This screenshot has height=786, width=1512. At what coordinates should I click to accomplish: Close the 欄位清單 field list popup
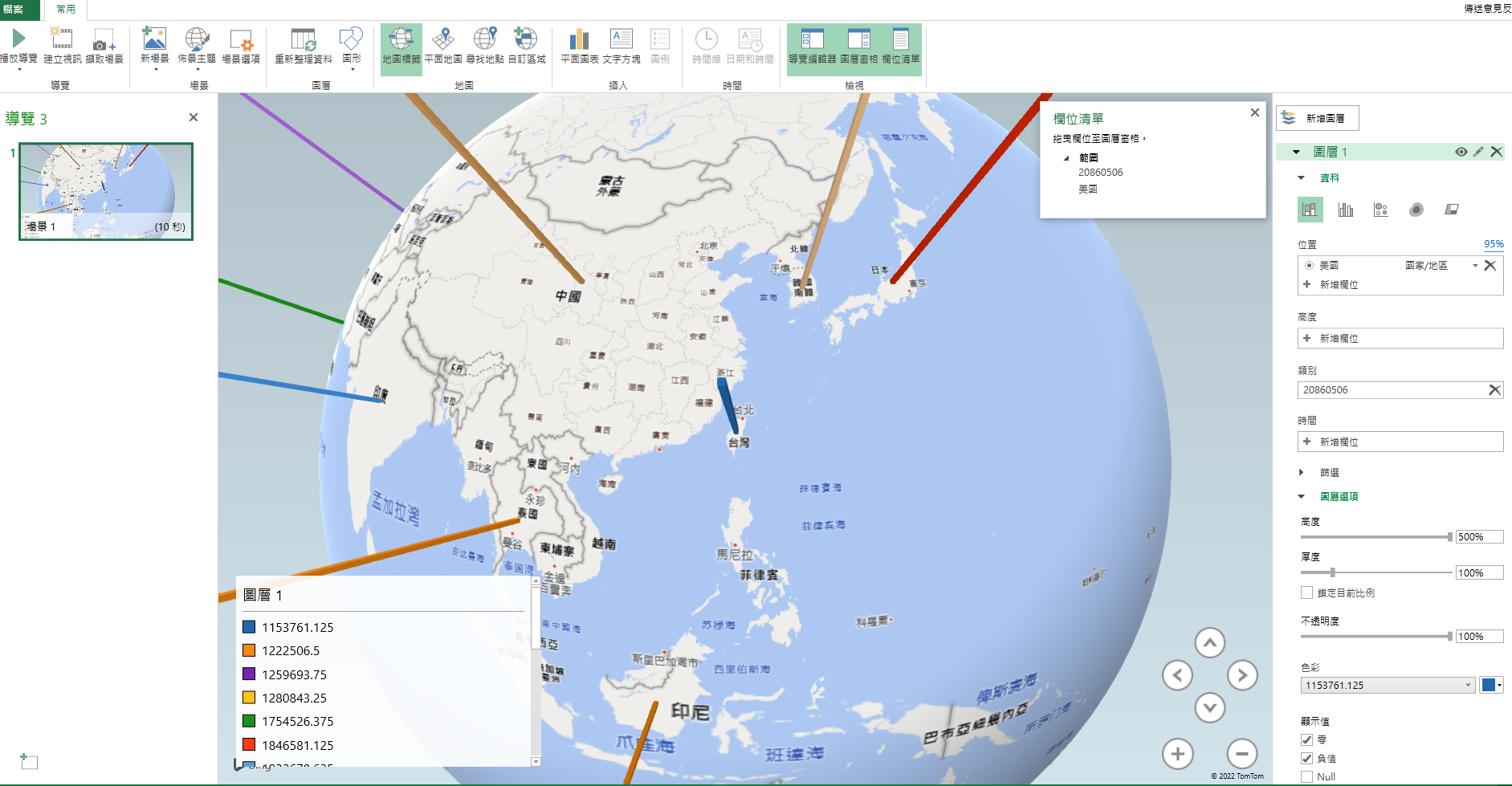1255,112
